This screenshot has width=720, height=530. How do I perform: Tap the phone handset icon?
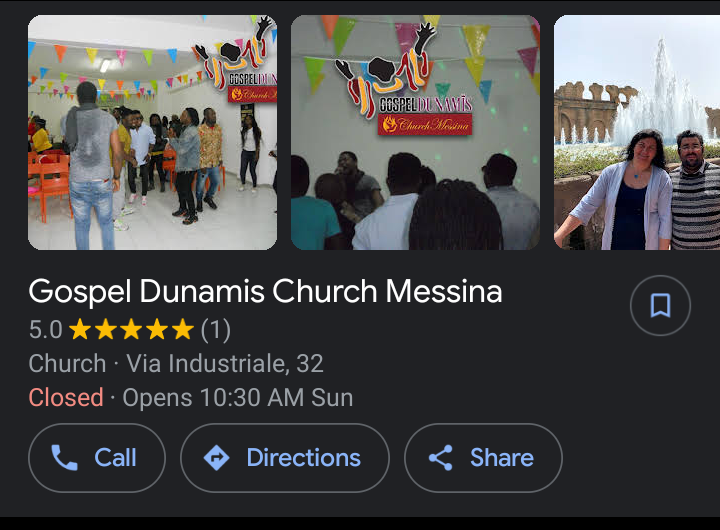tap(65, 458)
